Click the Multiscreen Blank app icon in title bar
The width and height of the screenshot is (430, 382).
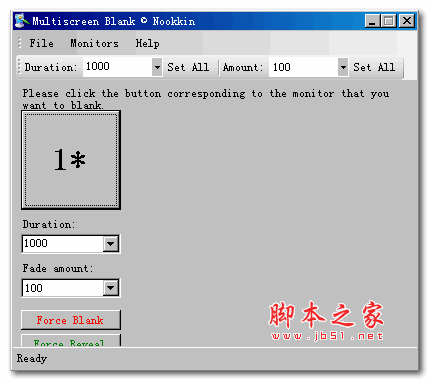pos(22,21)
